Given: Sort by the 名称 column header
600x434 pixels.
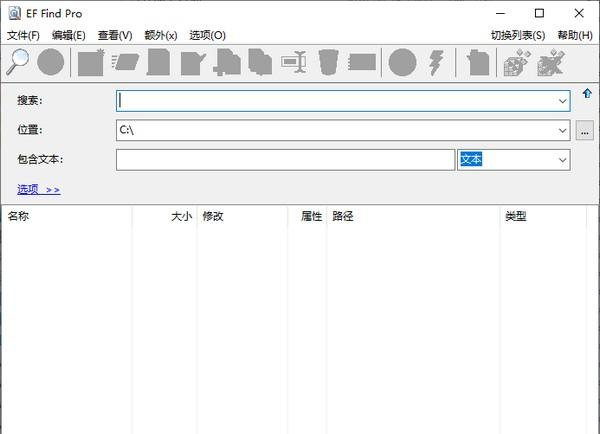Looking at the screenshot, I should pyautogui.click(x=67, y=216).
